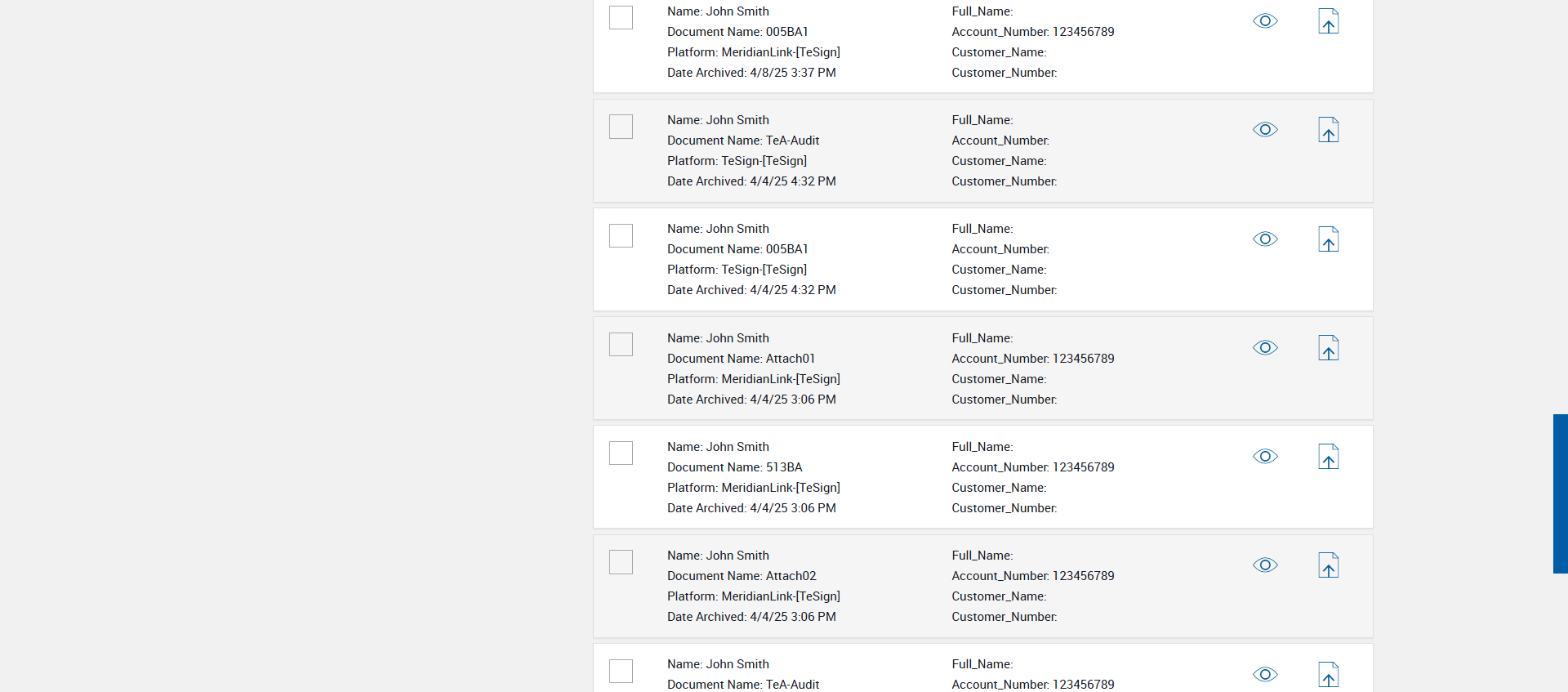
Task: Export the Attach02 document file
Action: (1329, 565)
